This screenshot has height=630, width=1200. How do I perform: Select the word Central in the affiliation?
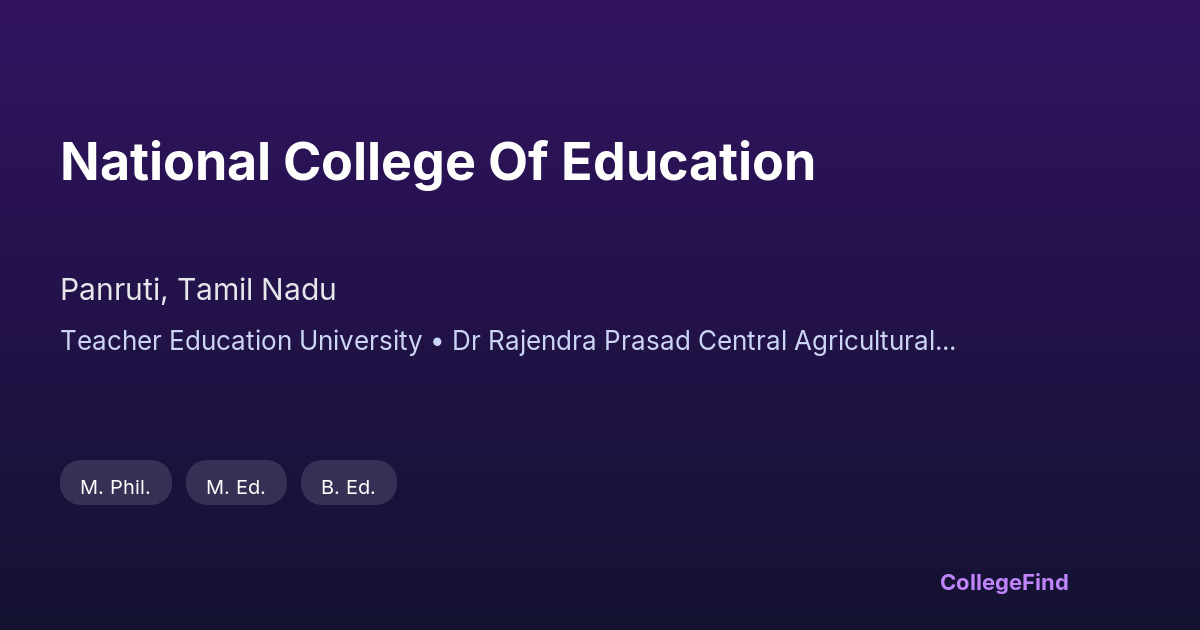pos(742,341)
